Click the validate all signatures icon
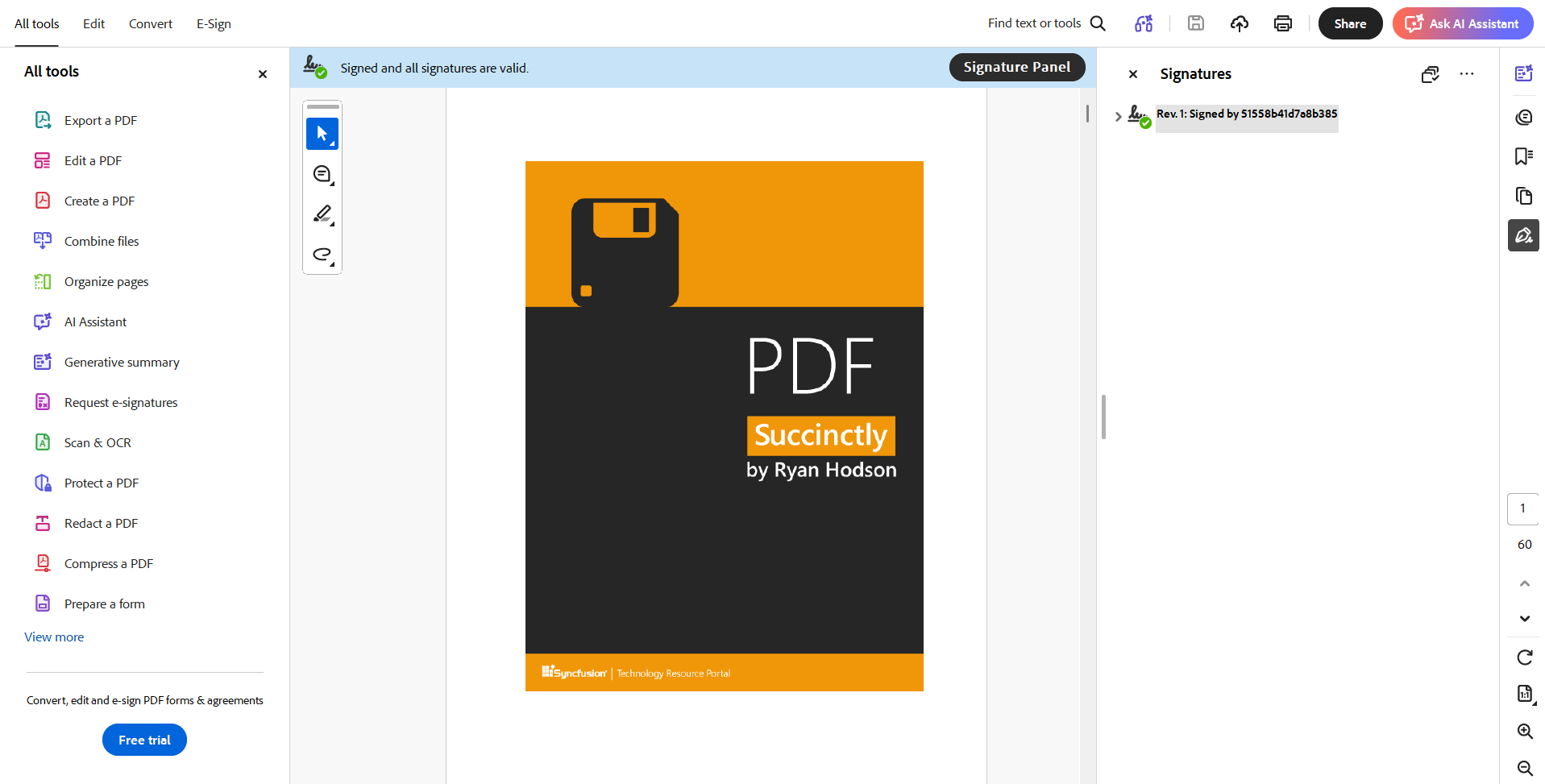Viewport: 1545px width, 784px height. point(1431,74)
